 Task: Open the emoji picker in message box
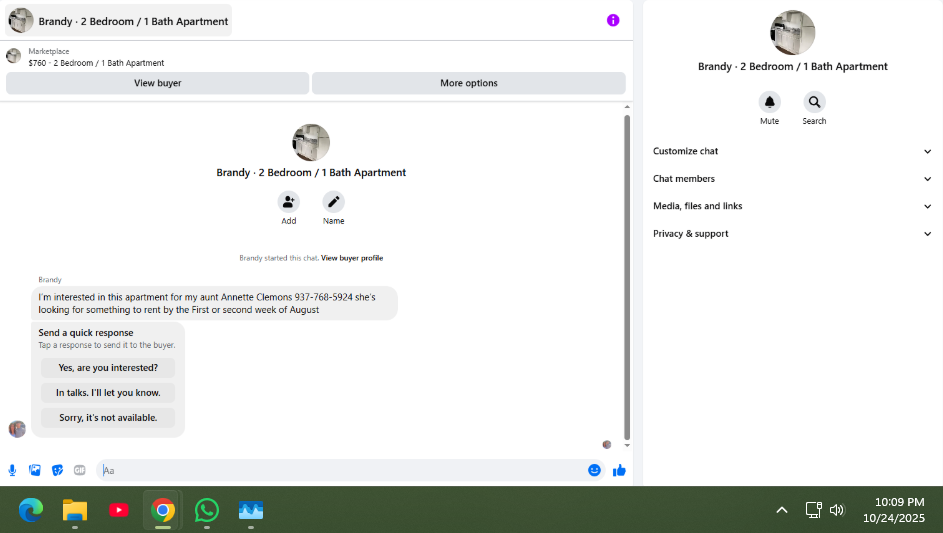tap(594, 470)
